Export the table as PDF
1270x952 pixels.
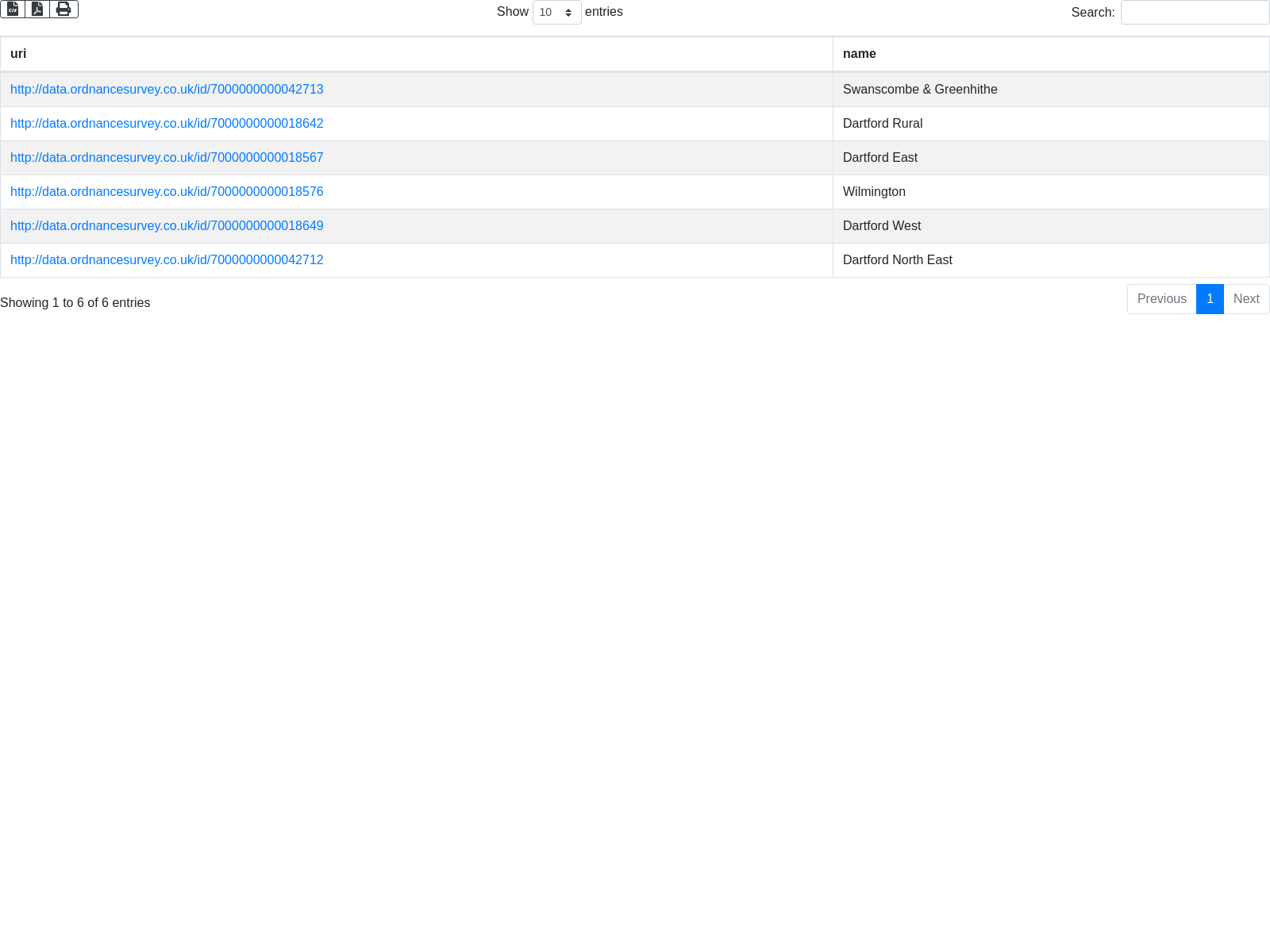37,10
